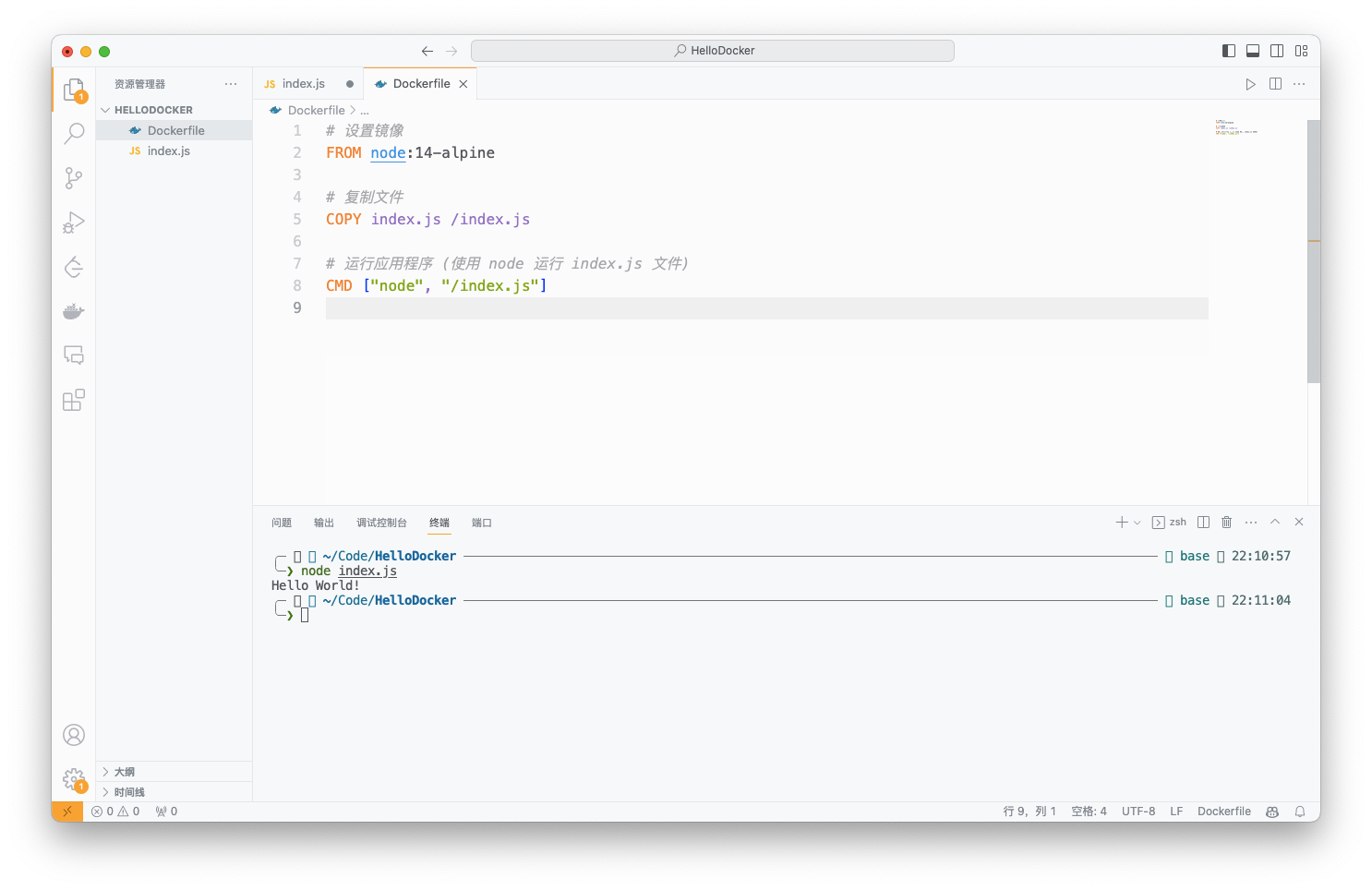This screenshot has width=1372, height=890.
Task: Open the Docker view in activity bar
Action: pyautogui.click(x=74, y=312)
